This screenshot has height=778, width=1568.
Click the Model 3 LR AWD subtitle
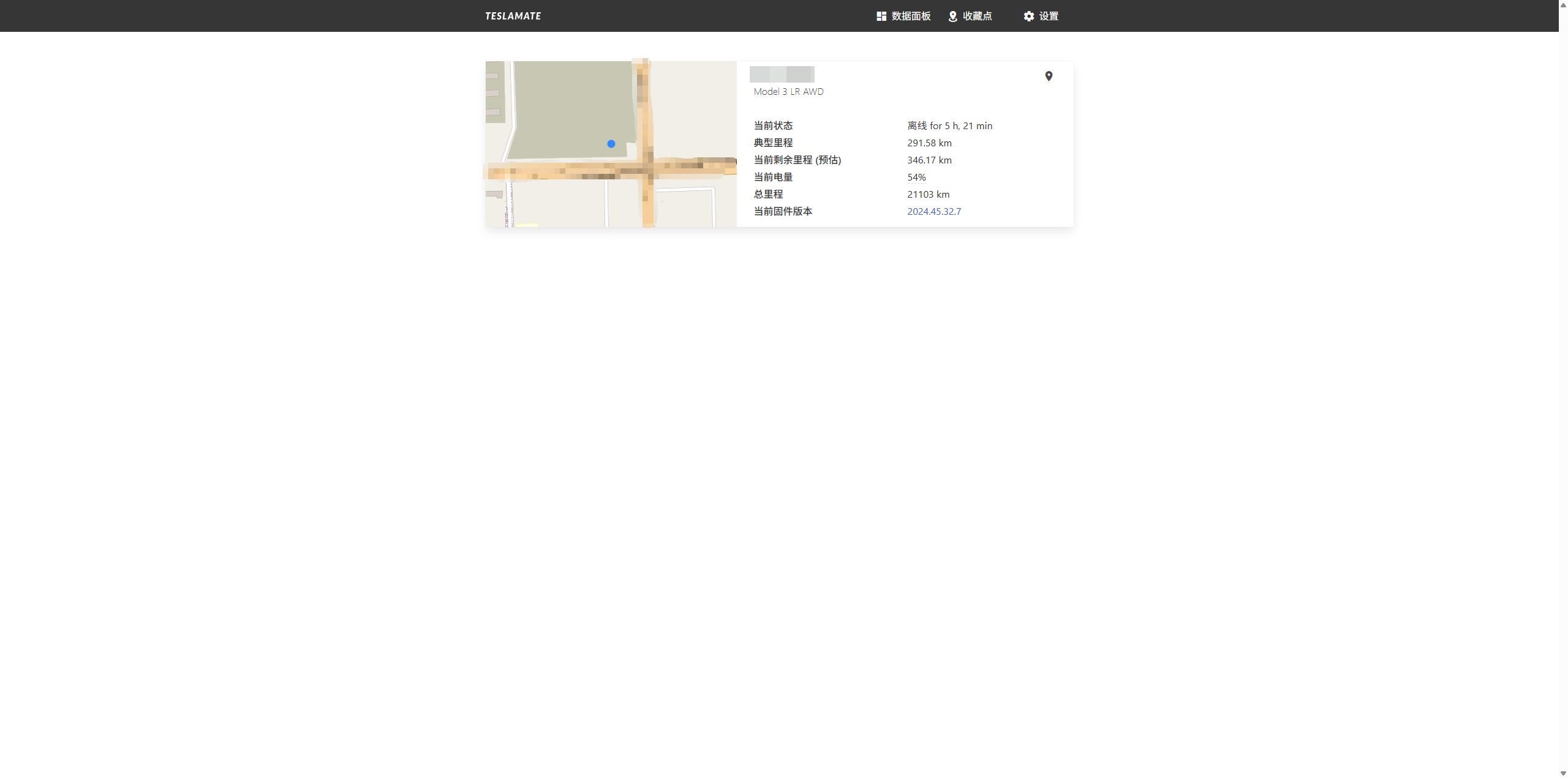788,91
